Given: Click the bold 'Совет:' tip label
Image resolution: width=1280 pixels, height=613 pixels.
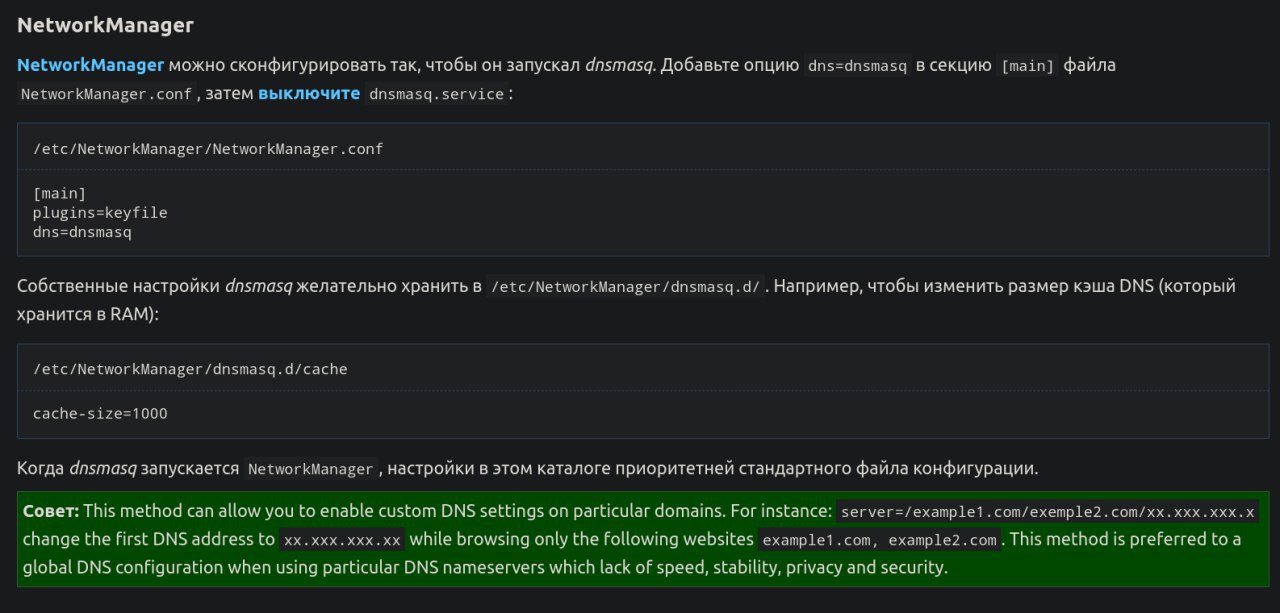Looking at the screenshot, I should click(x=51, y=511).
